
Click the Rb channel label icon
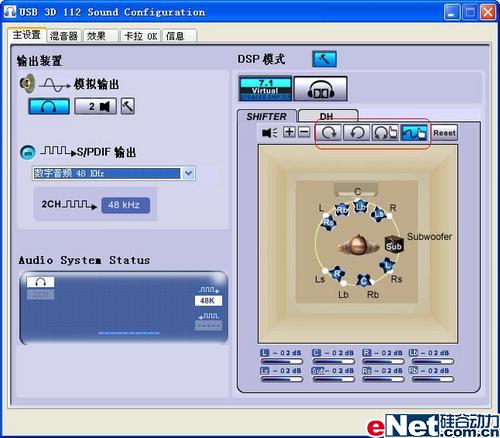pos(413,370)
